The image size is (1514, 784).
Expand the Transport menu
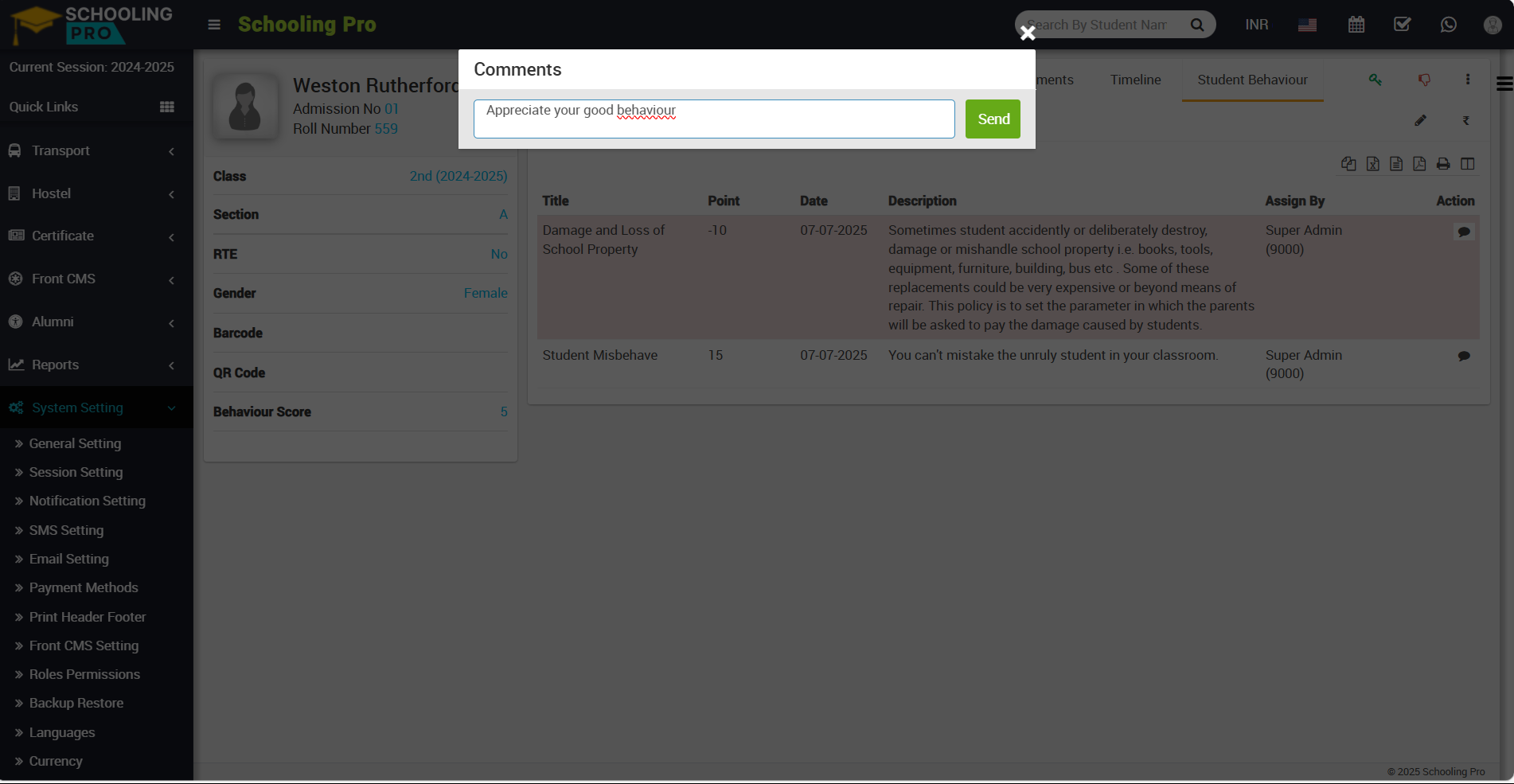(x=96, y=150)
